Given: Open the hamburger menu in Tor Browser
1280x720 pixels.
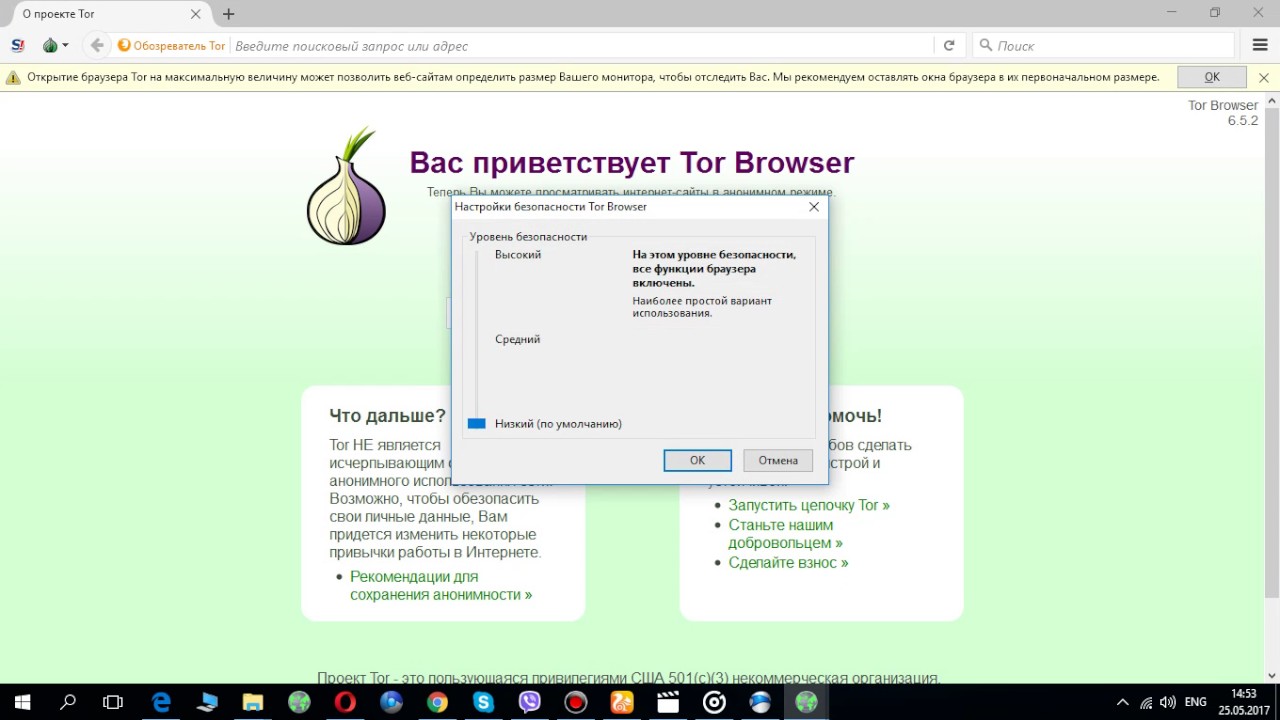Looking at the screenshot, I should 1260,45.
